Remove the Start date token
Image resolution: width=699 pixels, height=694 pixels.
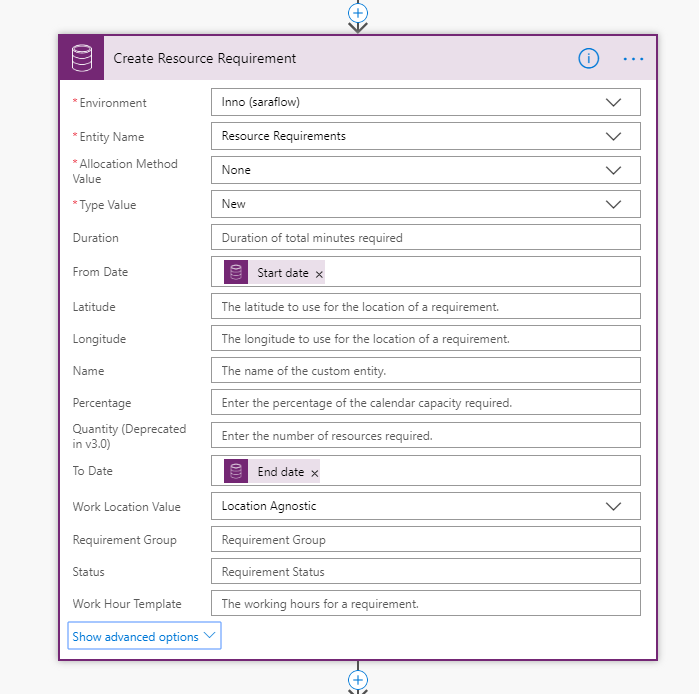click(319, 274)
